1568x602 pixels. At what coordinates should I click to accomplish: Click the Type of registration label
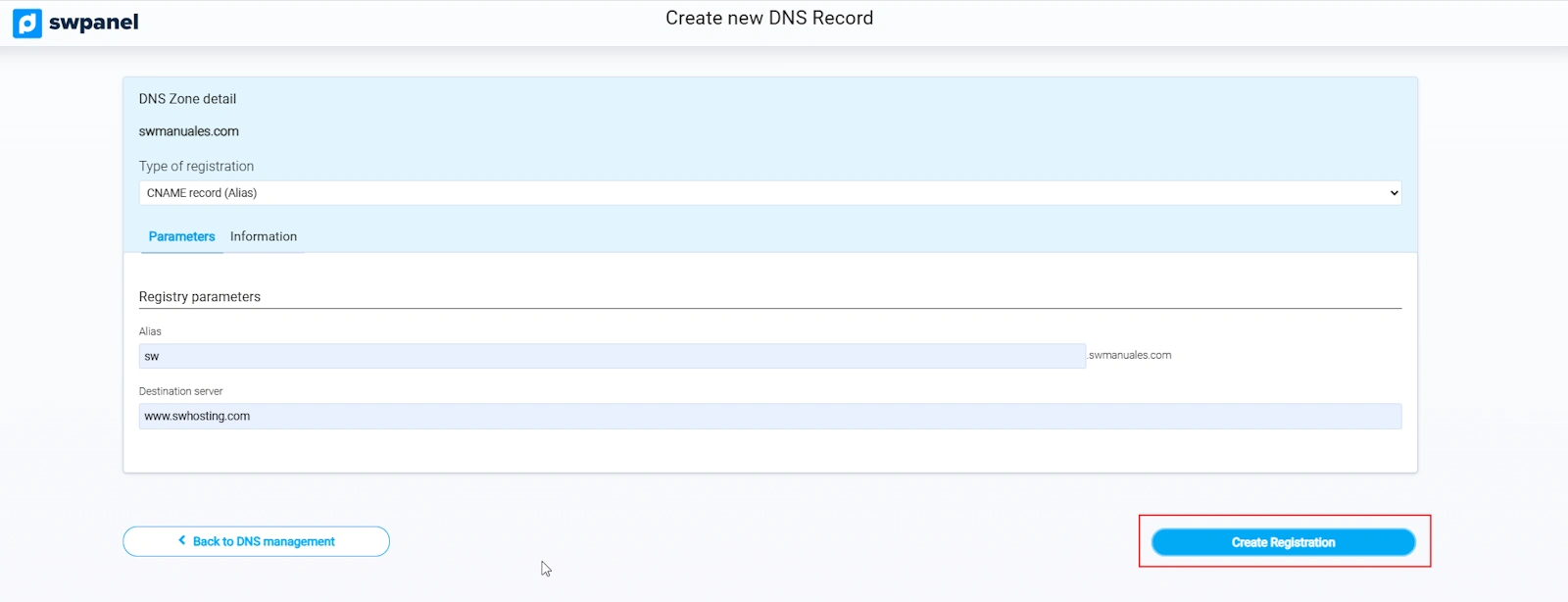196,167
